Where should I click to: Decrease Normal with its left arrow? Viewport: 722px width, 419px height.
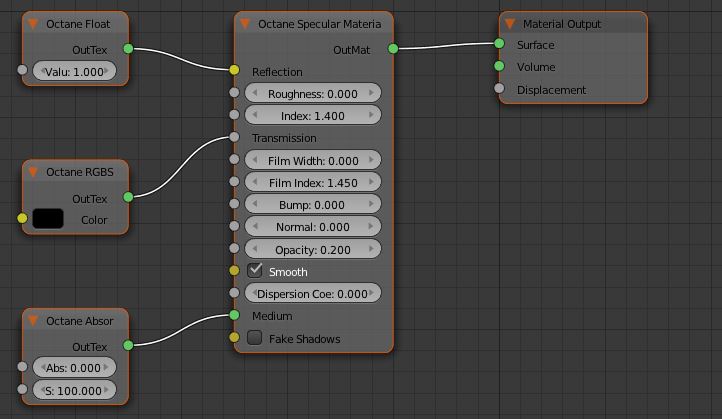[x=255, y=227]
